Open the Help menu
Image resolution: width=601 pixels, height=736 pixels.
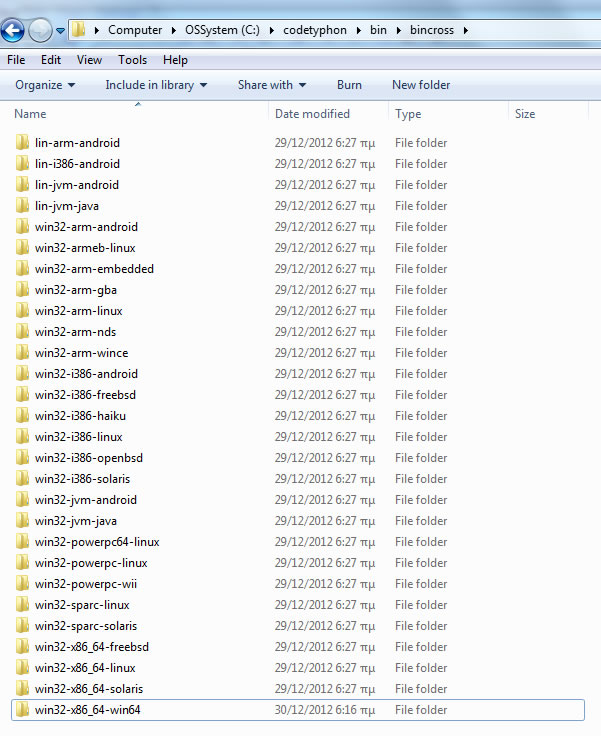[x=175, y=60]
